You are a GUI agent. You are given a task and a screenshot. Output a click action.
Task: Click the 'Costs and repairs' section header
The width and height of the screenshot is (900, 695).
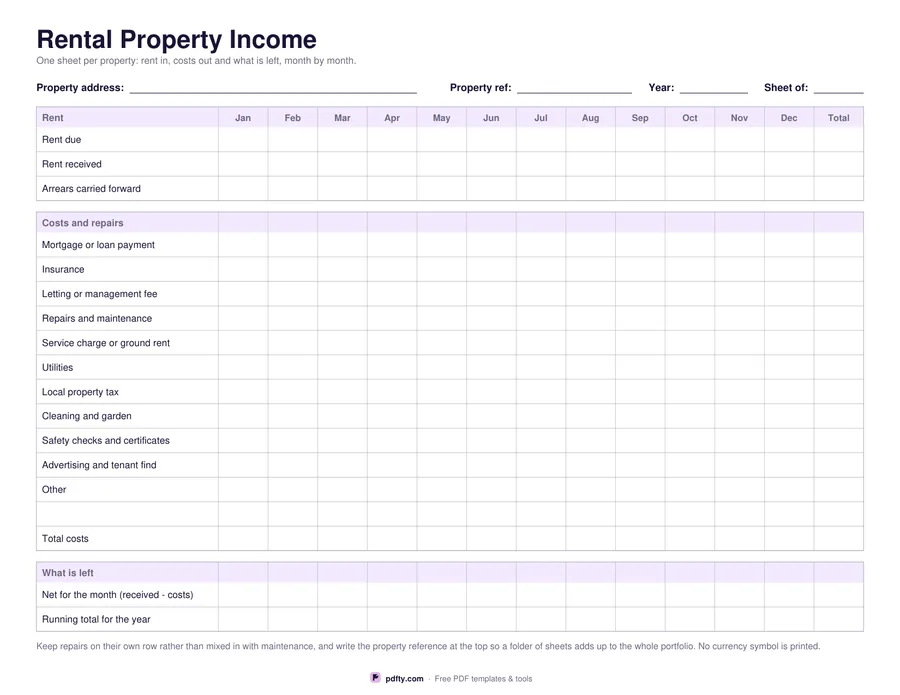(83, 223)
